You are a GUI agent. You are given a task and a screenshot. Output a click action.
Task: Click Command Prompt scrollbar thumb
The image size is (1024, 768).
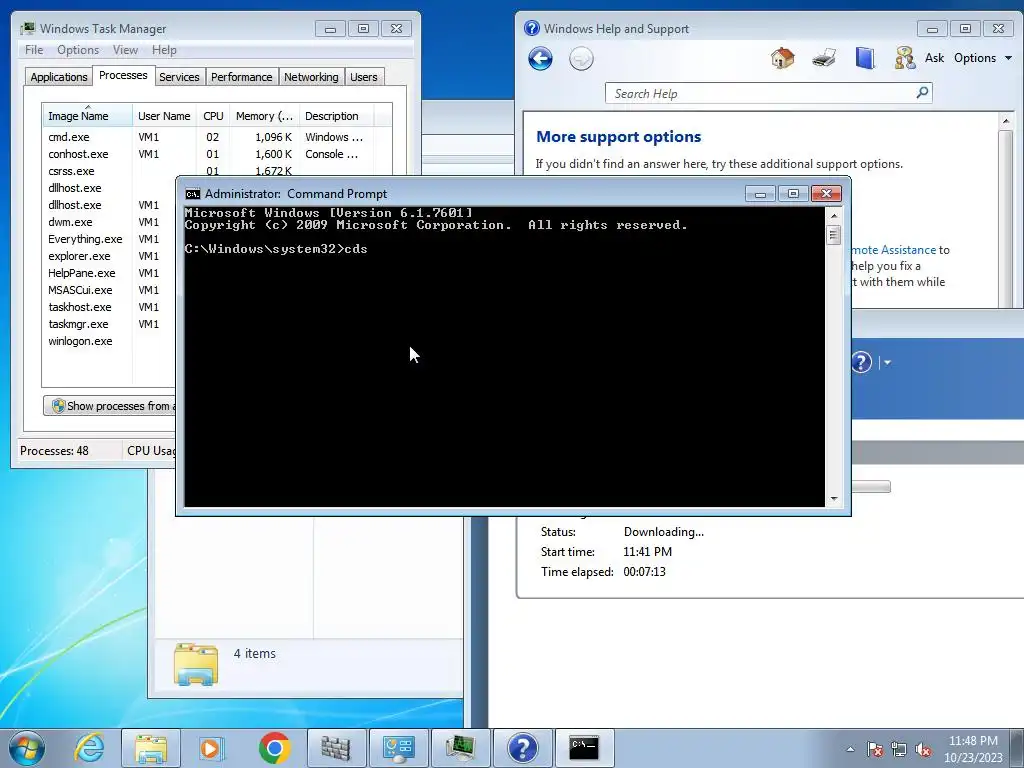click(833, 234)
